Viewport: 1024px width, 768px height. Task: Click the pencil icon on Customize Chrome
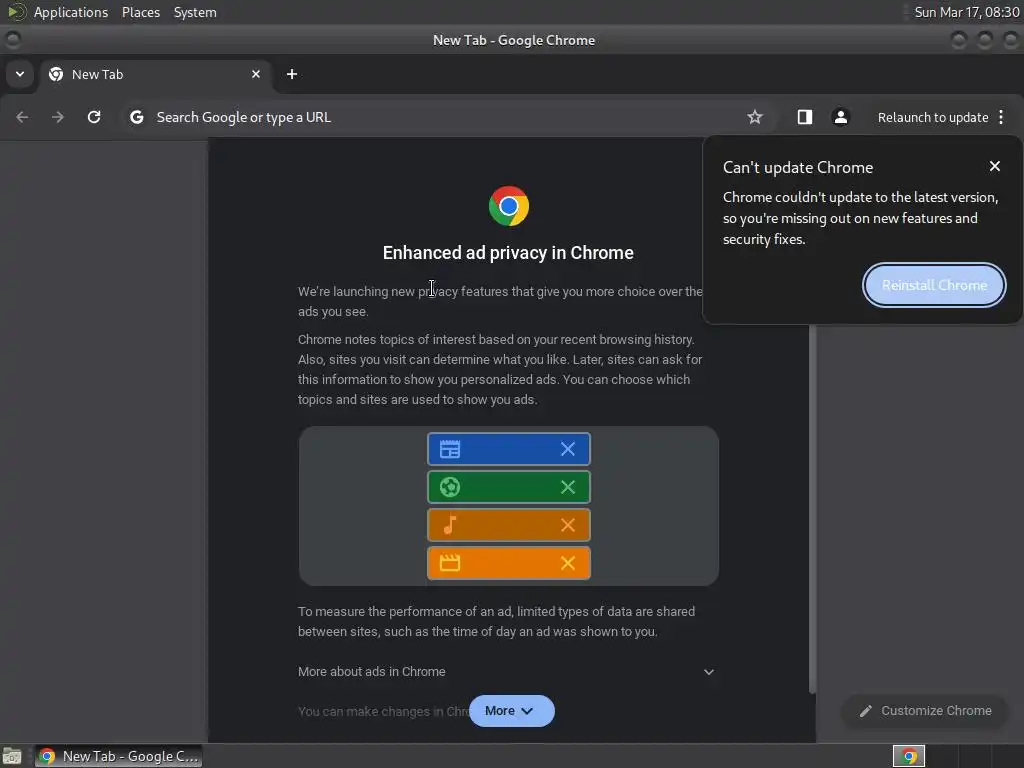tap(865, 711)
